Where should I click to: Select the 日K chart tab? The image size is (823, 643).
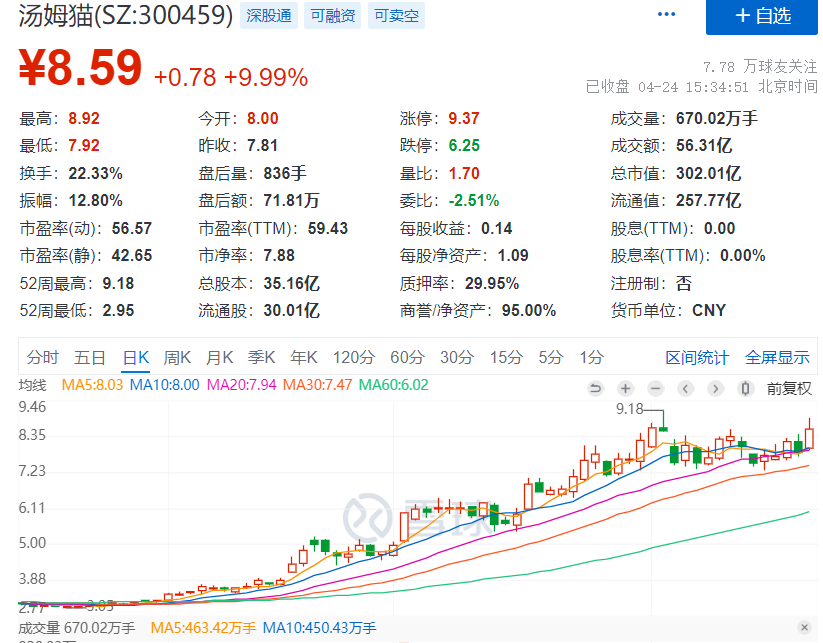coord(136,357)
